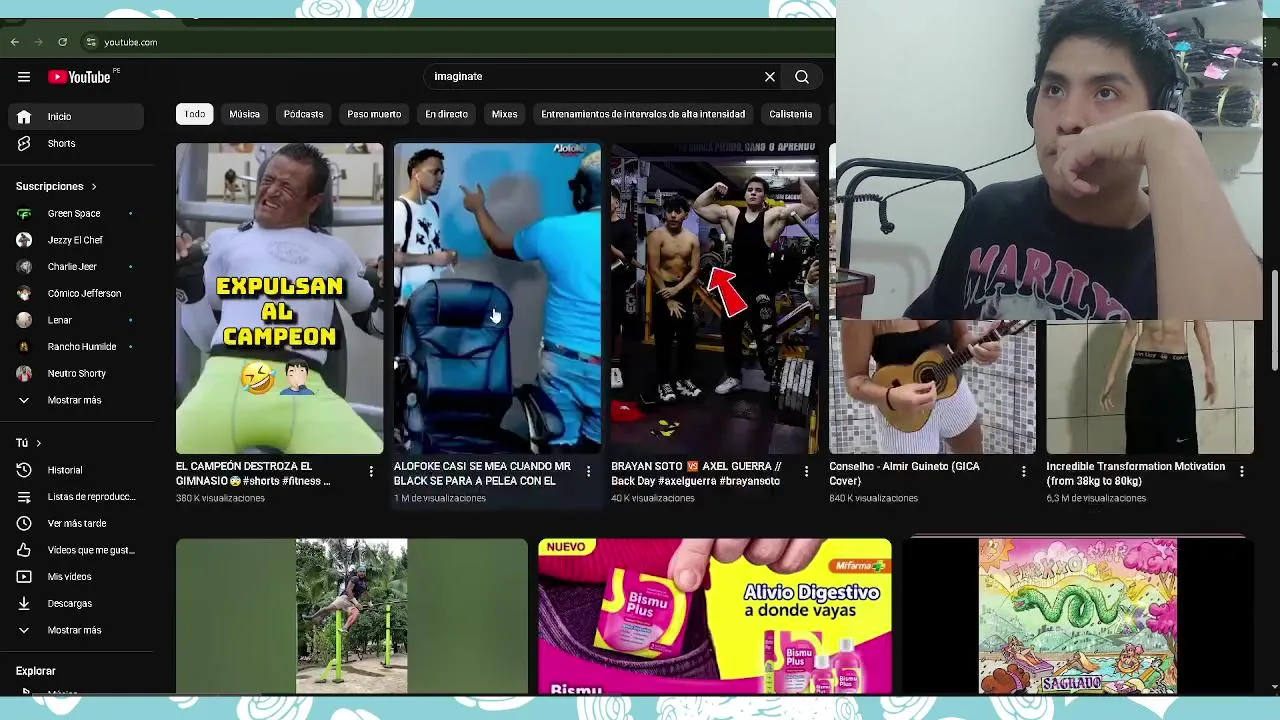The width and height of the screenshot is (1280, 720).
Task: Open Videos que me gustan in sidebar
Action: point(76,550)
